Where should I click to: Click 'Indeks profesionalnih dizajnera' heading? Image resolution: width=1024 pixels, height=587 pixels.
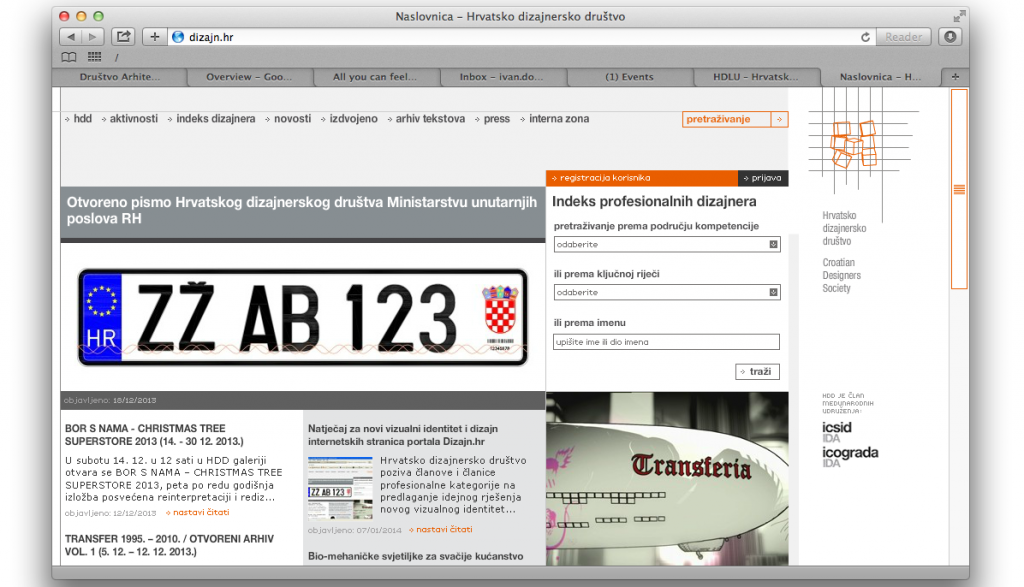654,202
